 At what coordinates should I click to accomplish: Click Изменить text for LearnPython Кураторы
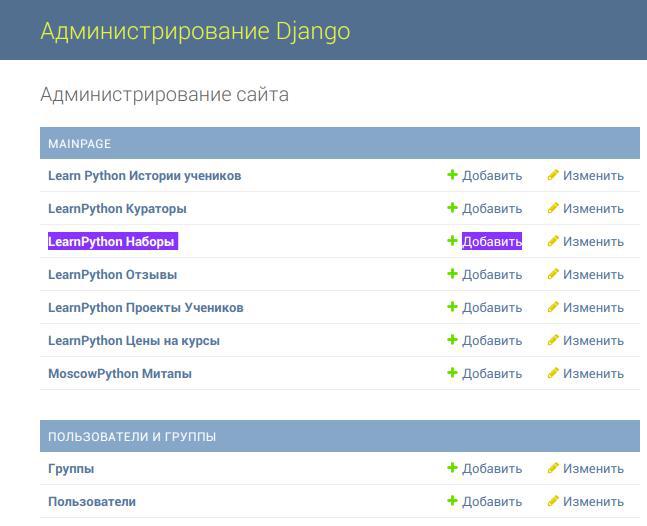tap(593, 209)
